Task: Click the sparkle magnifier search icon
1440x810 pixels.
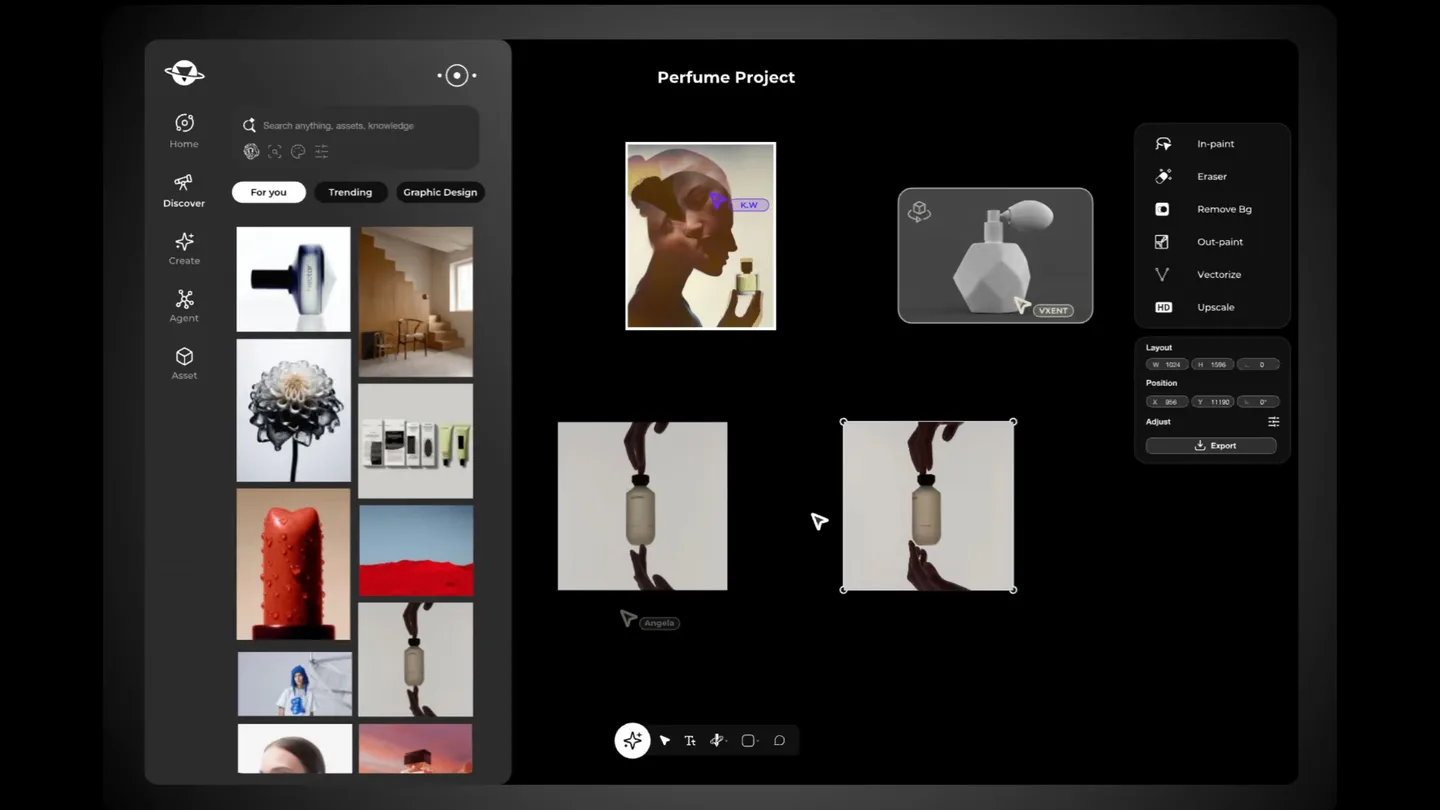Action: [x=249, y=125]
